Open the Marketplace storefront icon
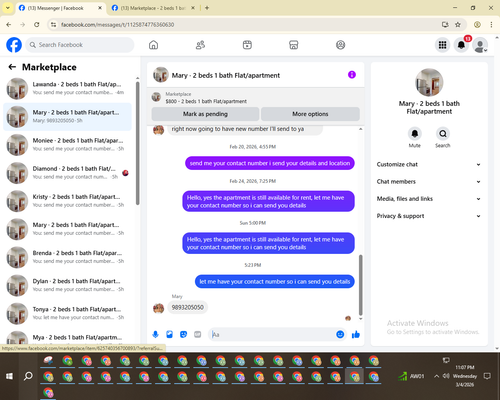Image resolution: width=500 pixels, height=400 pixels. pos(294,45)
